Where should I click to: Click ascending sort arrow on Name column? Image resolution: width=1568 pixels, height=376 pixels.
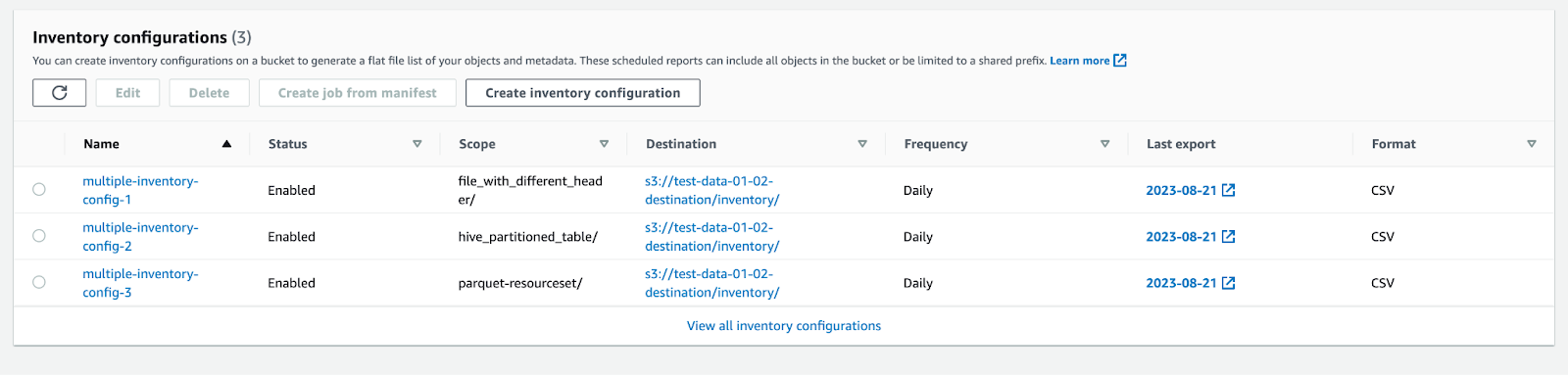coord(226,144)
